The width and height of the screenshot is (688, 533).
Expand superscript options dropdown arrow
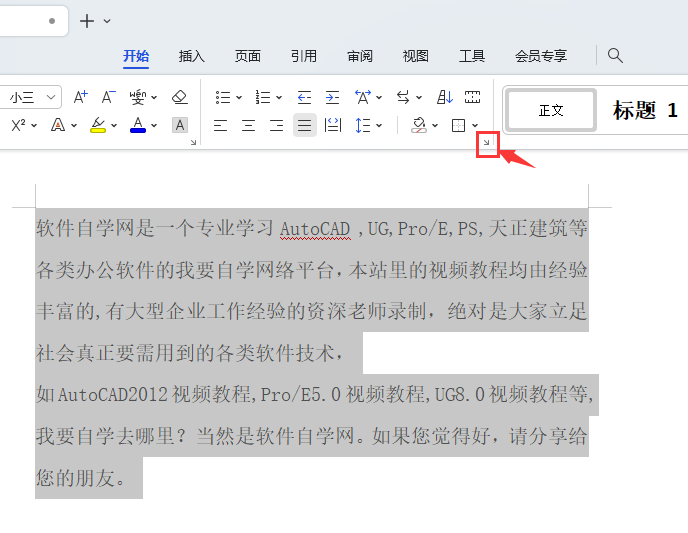click(34, 126)
